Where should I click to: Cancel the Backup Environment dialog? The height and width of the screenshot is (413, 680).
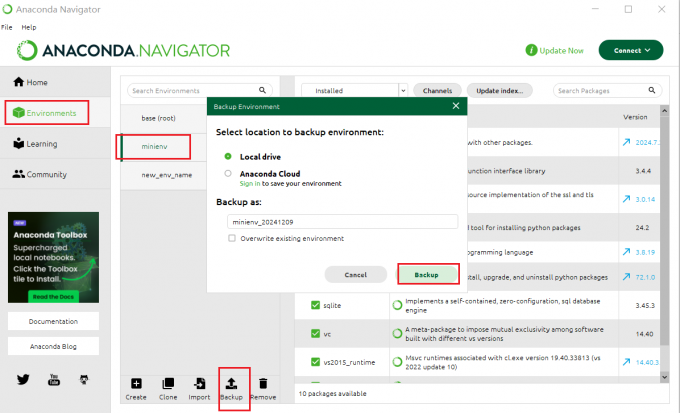pos(356,275)
